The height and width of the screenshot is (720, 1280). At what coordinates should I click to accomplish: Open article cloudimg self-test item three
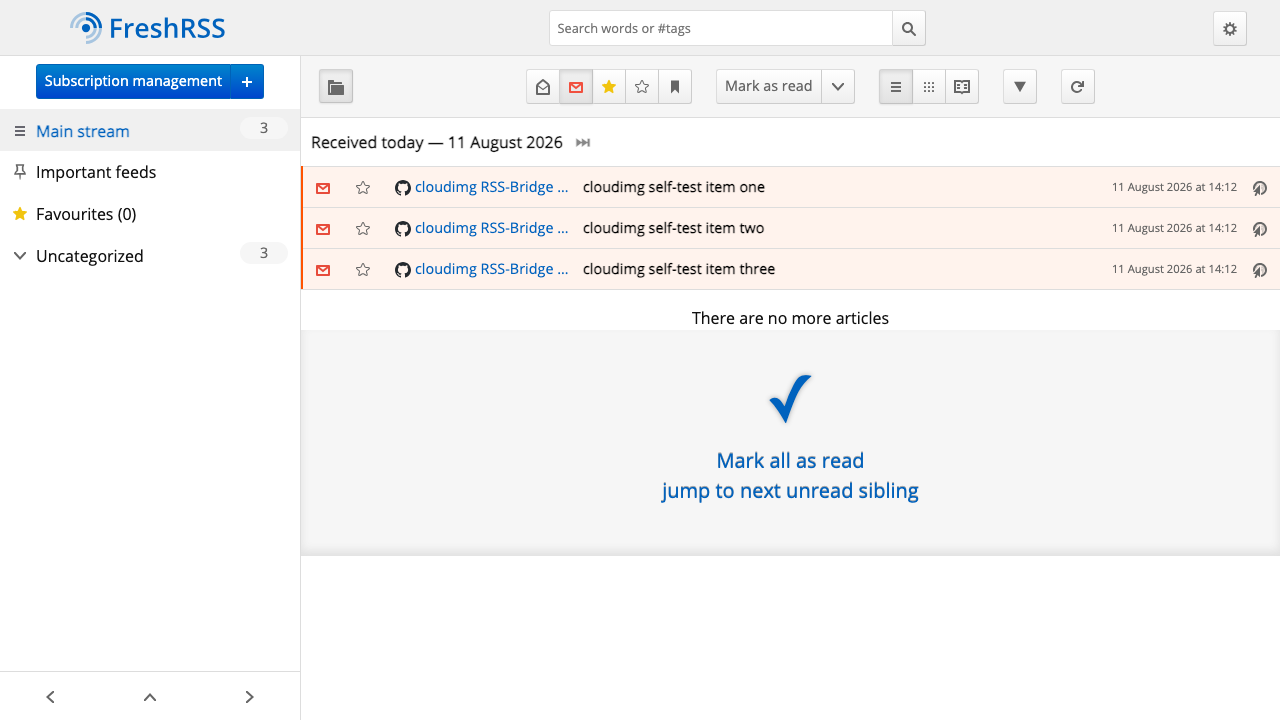679,269
